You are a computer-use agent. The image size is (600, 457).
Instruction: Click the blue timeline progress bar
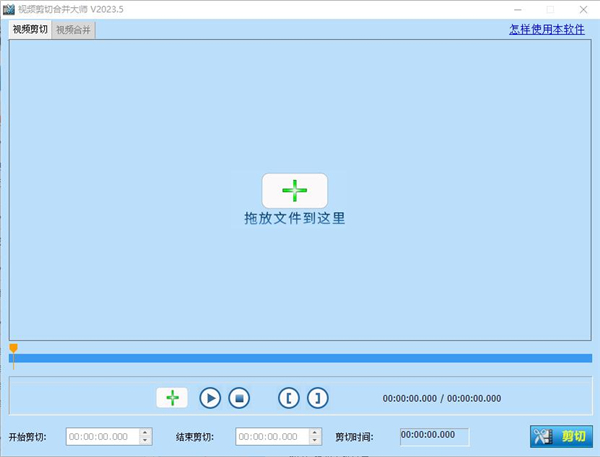[300, 358]
